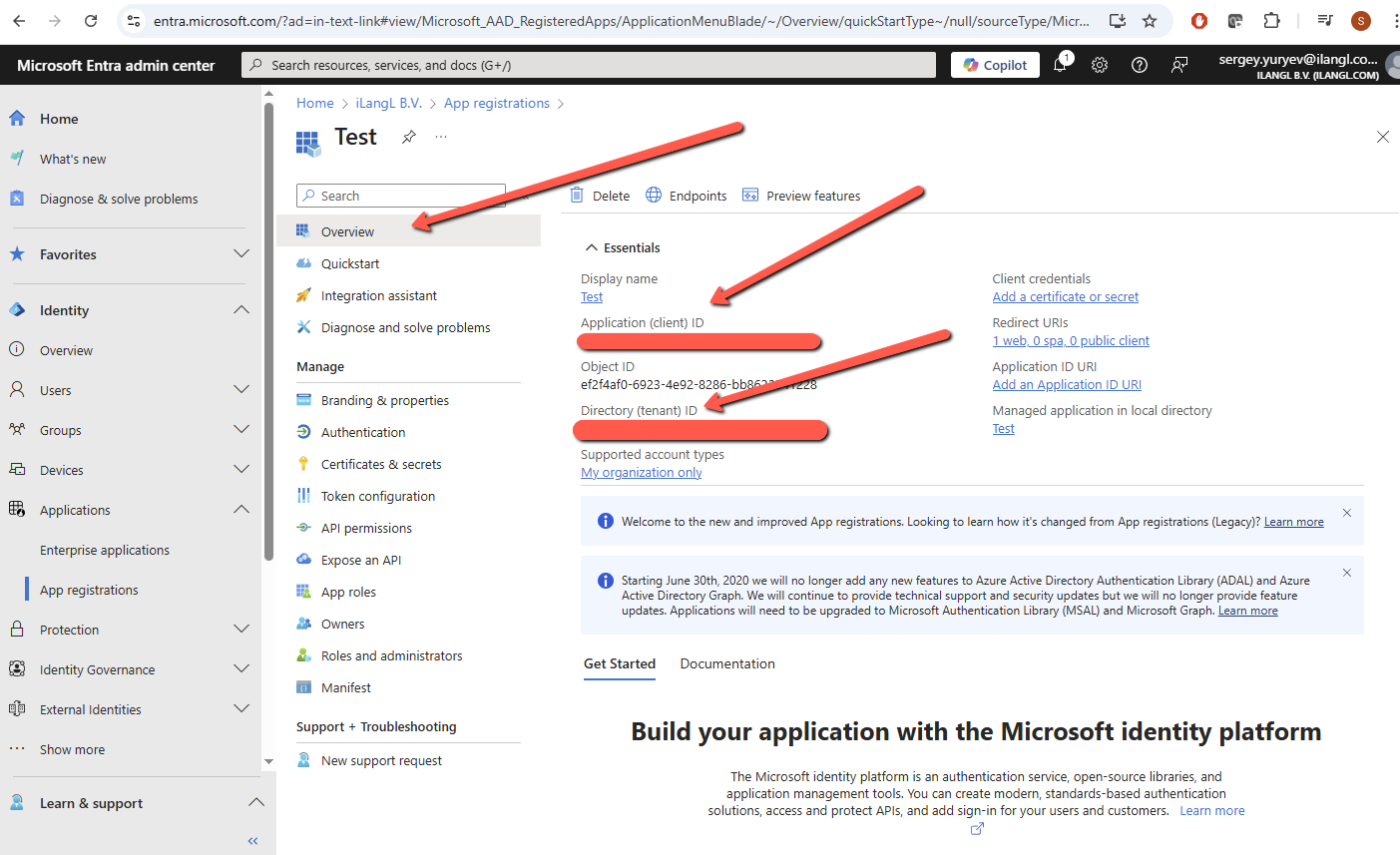Open Integration assistant
The width and height of the screenshot is (1400, 855).
click(x=379, y=295)
